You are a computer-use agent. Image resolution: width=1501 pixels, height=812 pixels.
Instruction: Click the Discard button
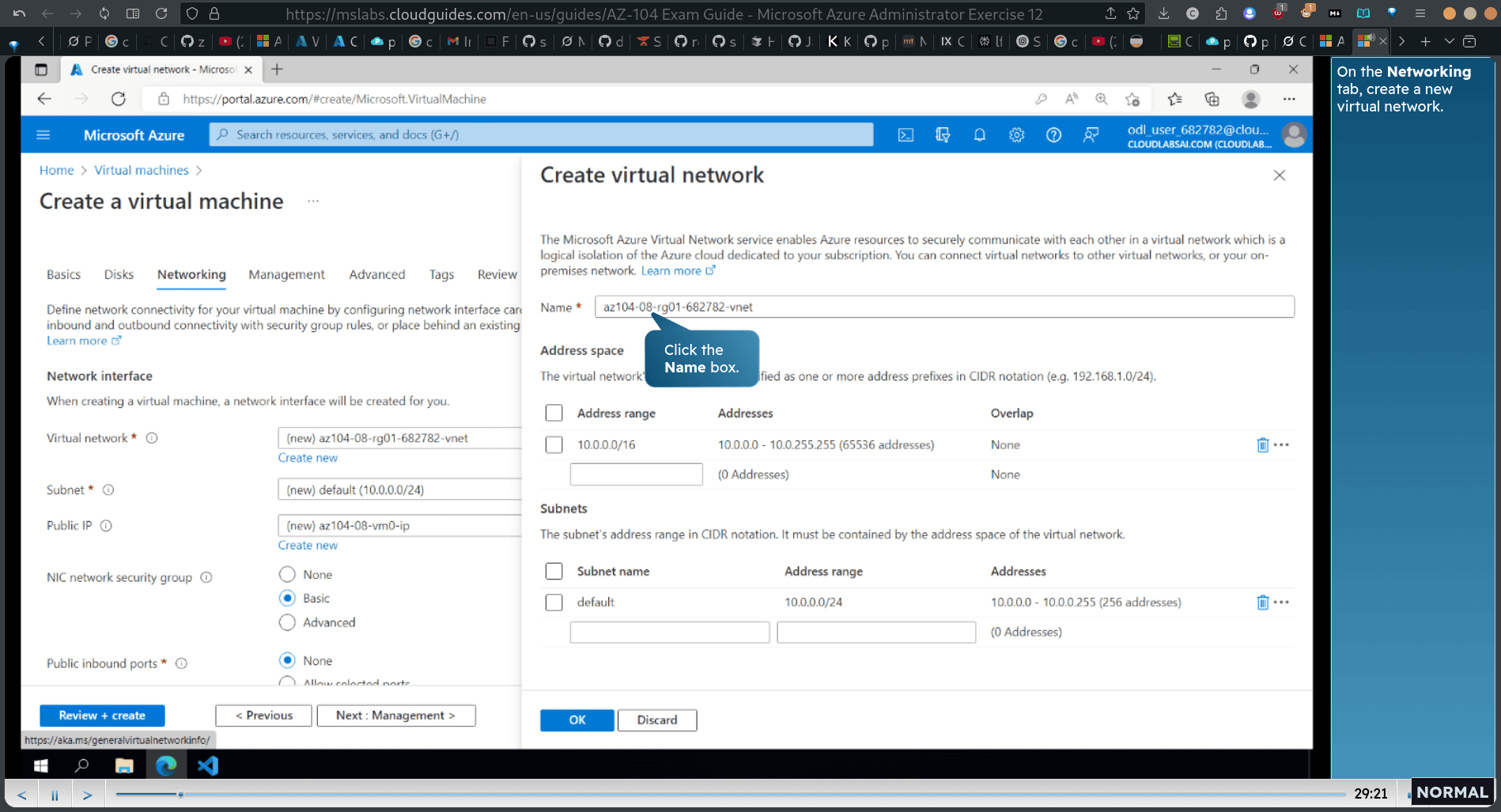click(x=657, y=720)
